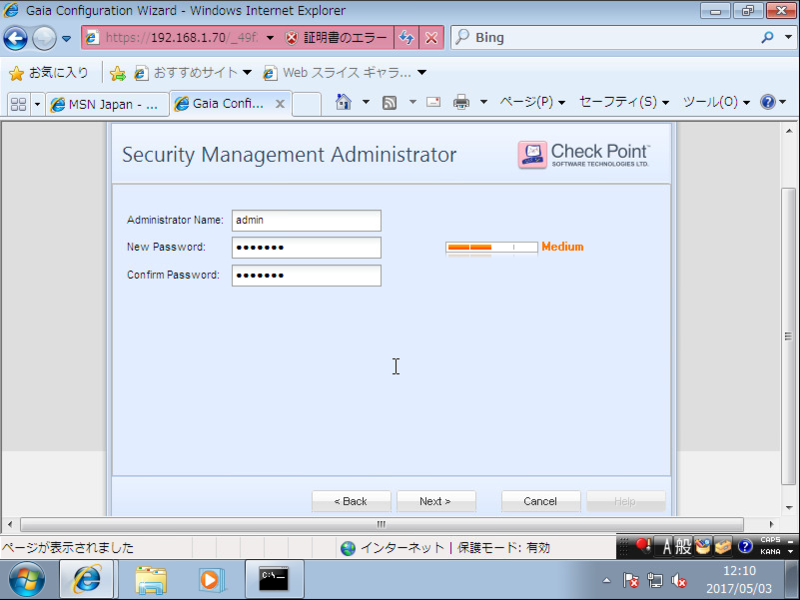The height and width of the screenshot is (600, 800).
Task: Expand the Print options dropdown arrow
Action: pyautogui.click(x=483, y=102)
